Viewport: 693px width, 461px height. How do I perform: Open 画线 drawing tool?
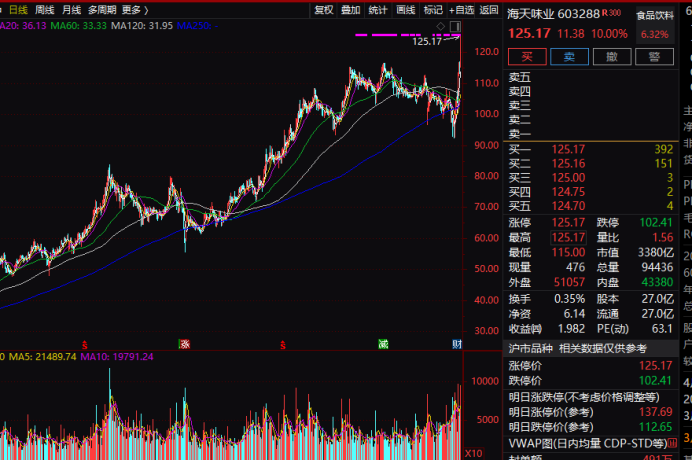pyautogui.click(x=405, y=10)
